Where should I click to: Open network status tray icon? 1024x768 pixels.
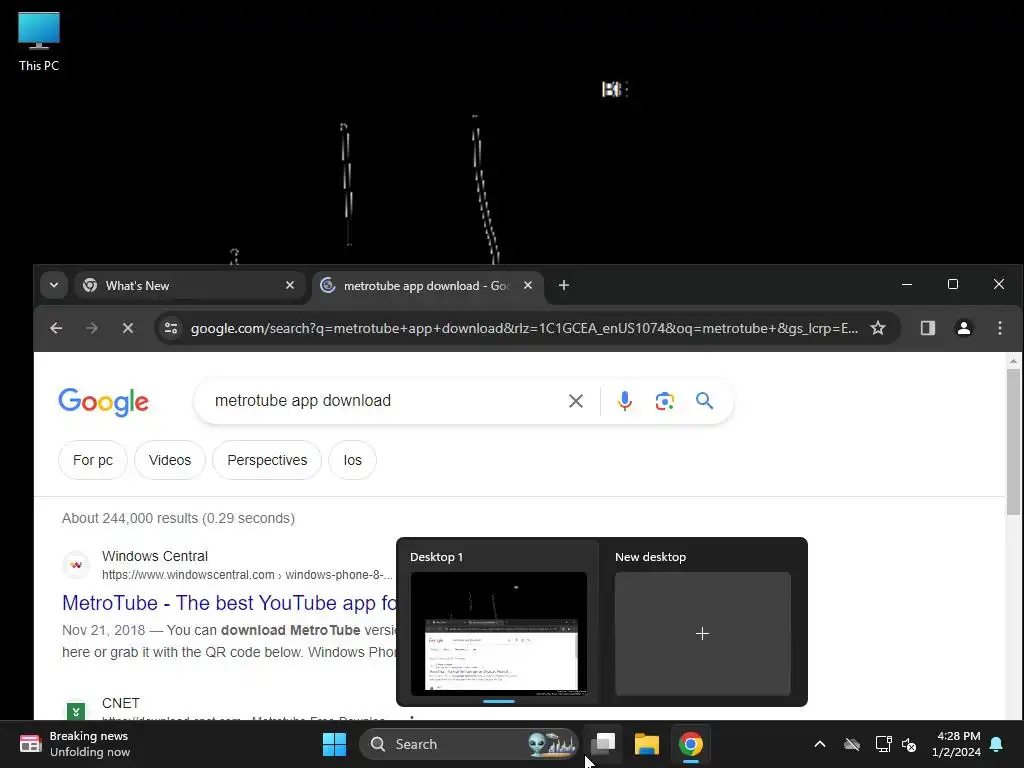(x=883, y=744)
